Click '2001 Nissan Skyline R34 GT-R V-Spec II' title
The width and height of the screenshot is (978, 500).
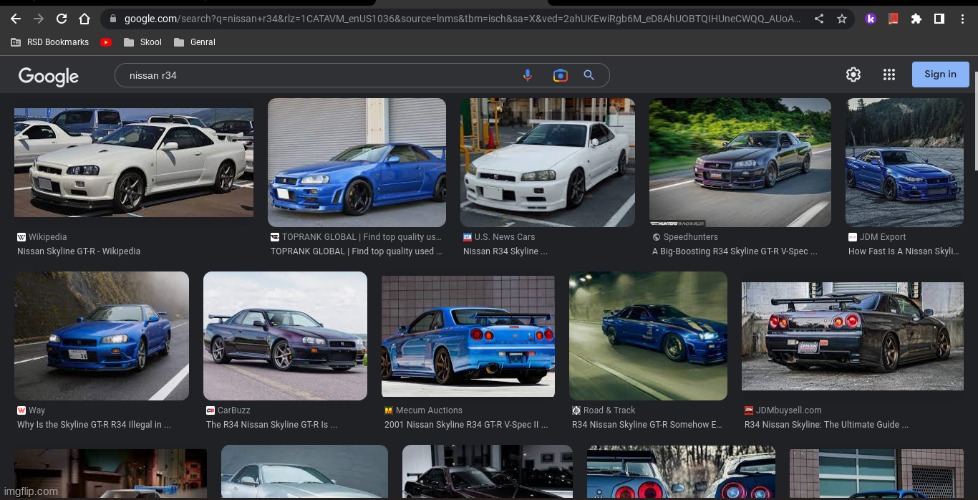click(466, 425)
